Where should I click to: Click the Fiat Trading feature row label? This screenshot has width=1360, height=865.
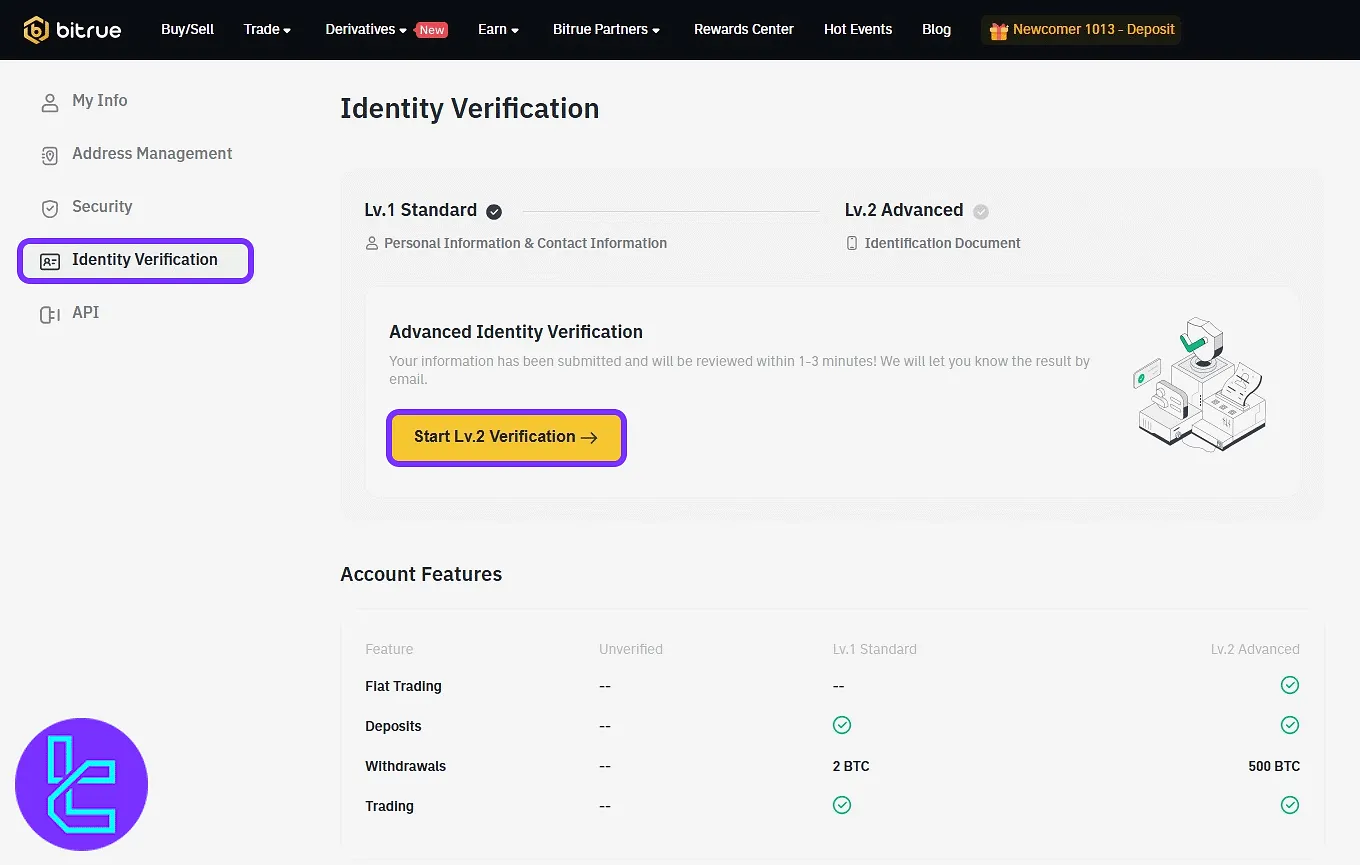pyautogui.click(x=403, y=687)
